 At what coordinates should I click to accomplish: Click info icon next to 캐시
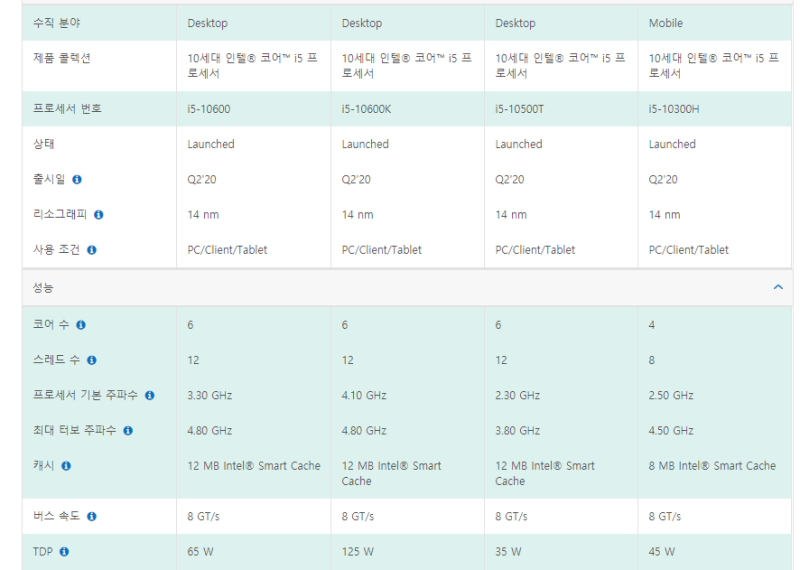(x=66, y=466)
